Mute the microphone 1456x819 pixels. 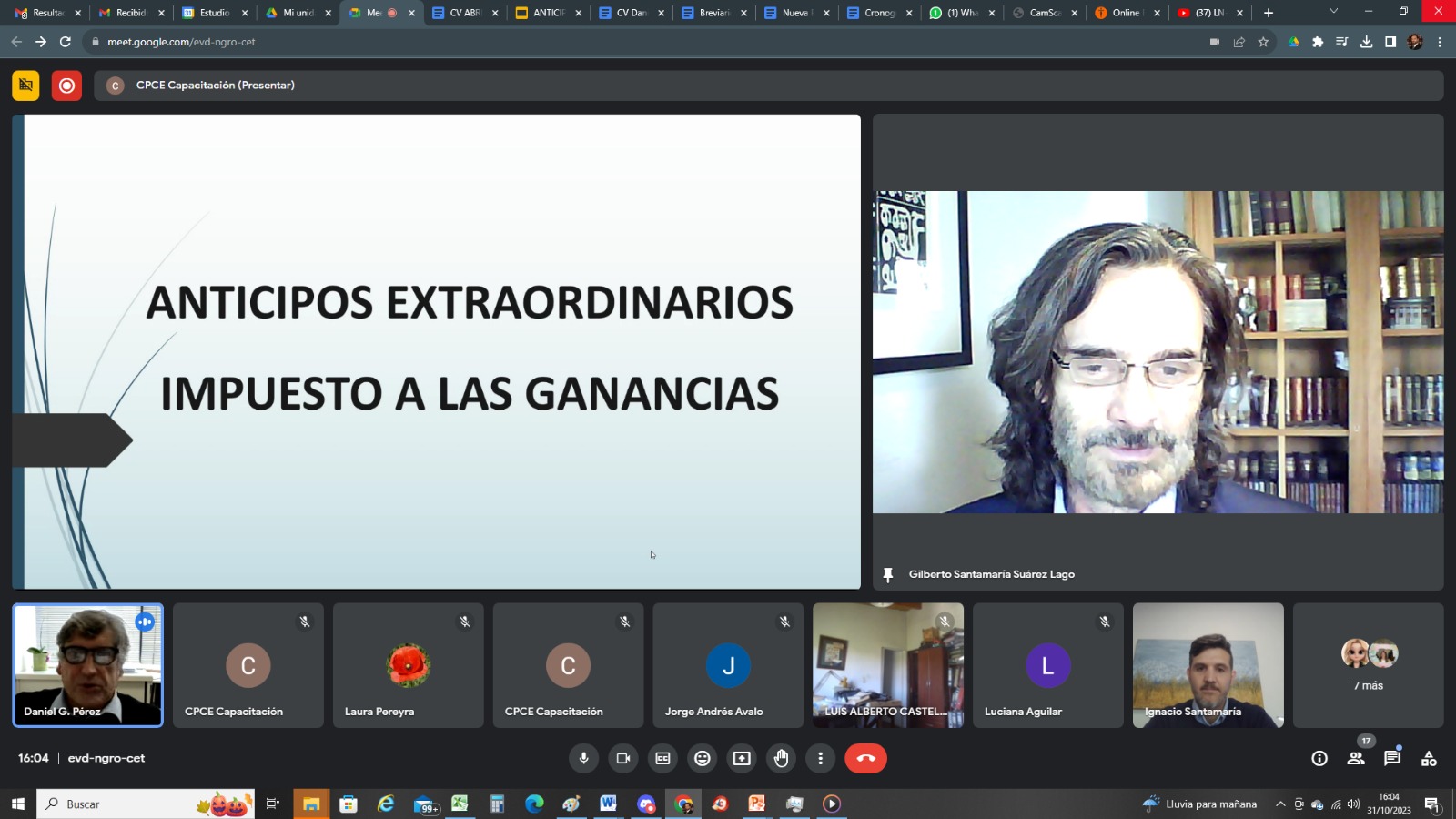click(x=583, y=758)
